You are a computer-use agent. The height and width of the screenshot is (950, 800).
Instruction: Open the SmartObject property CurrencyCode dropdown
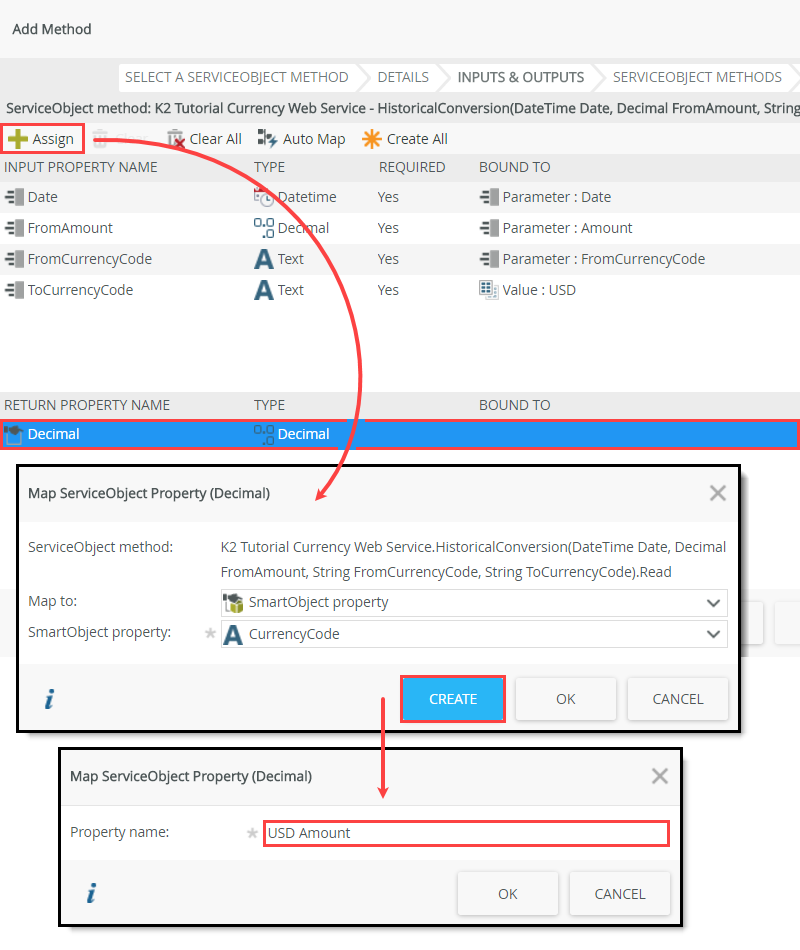[474, 634]
